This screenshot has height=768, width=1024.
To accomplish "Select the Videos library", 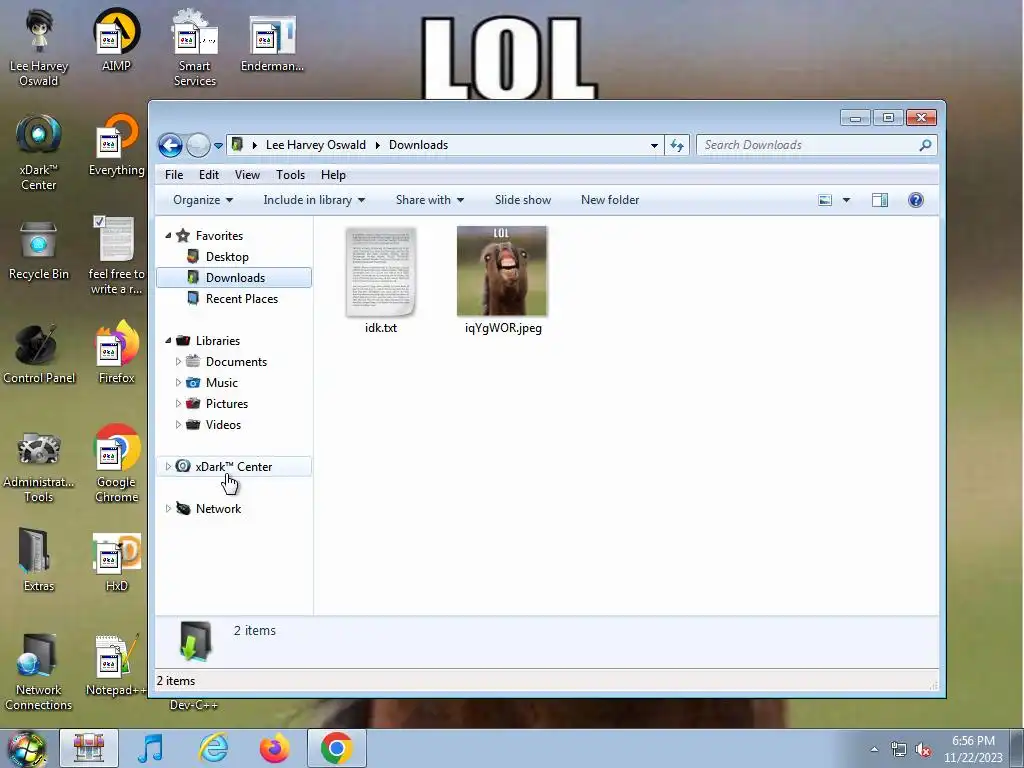I will point(223,424).
